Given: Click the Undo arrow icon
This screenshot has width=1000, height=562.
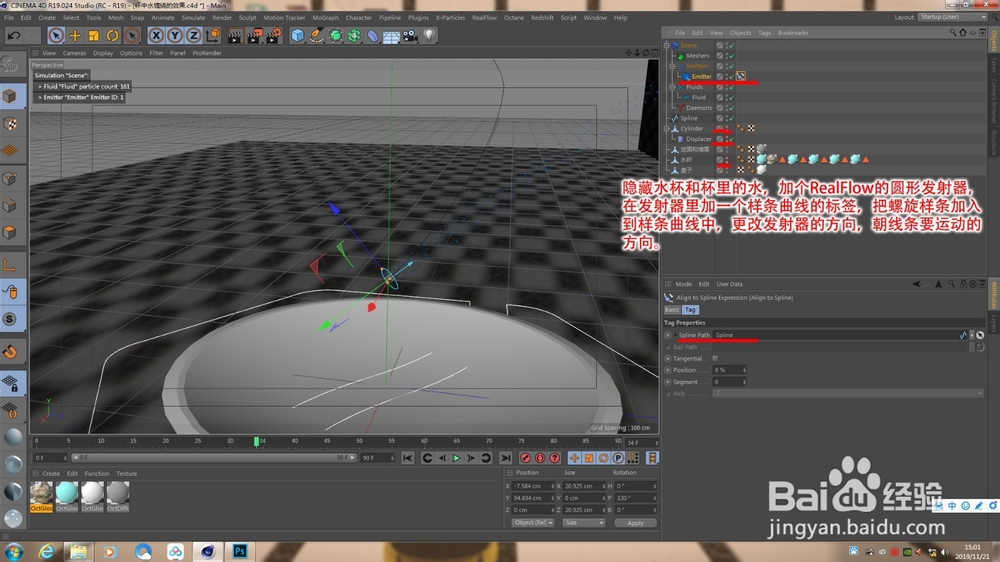Looking at the screenshot, I should tap(13, 36).
